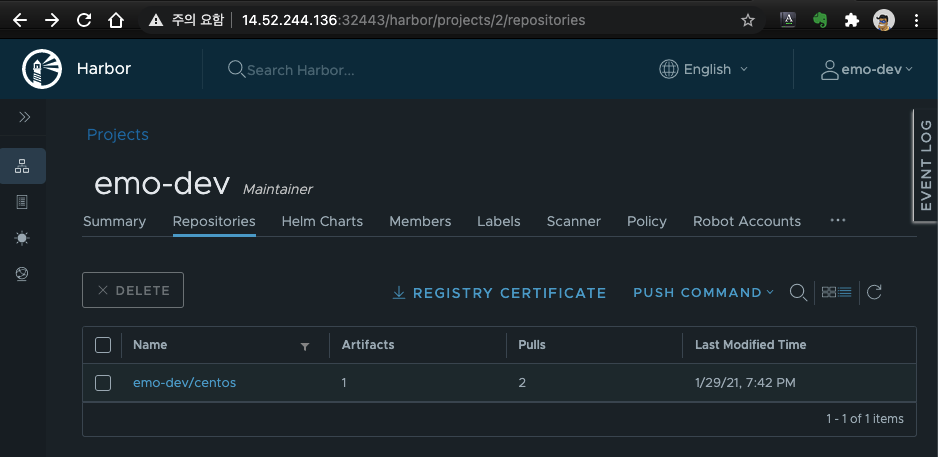Open the Policy tab
Viewport: 938px width, 457px height.
[x=647, y=221]
